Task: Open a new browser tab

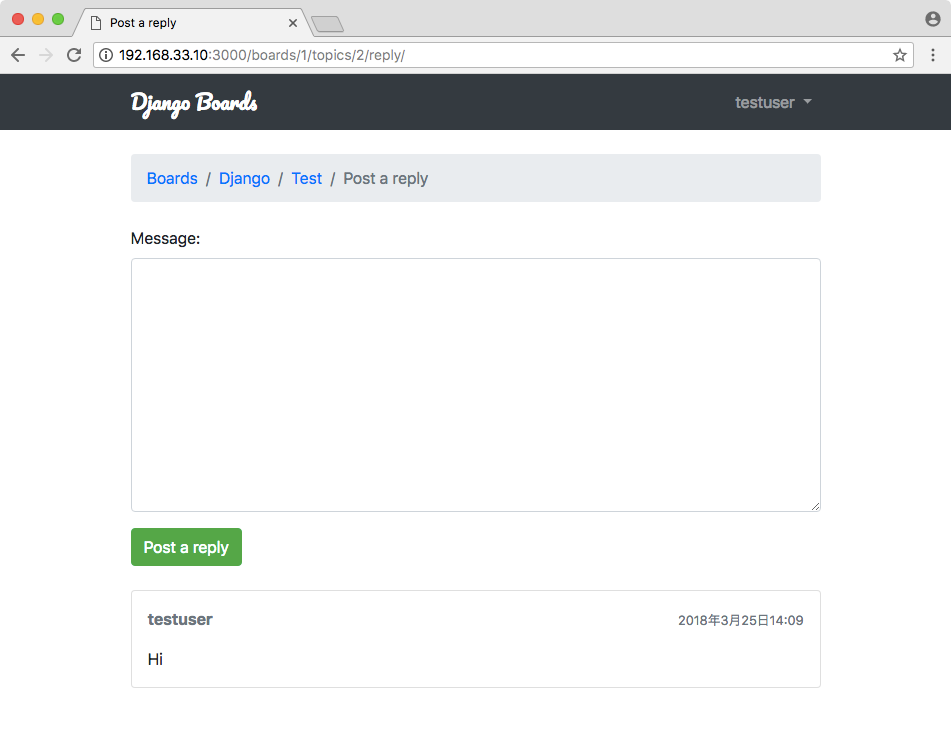Action: (328, 24)
